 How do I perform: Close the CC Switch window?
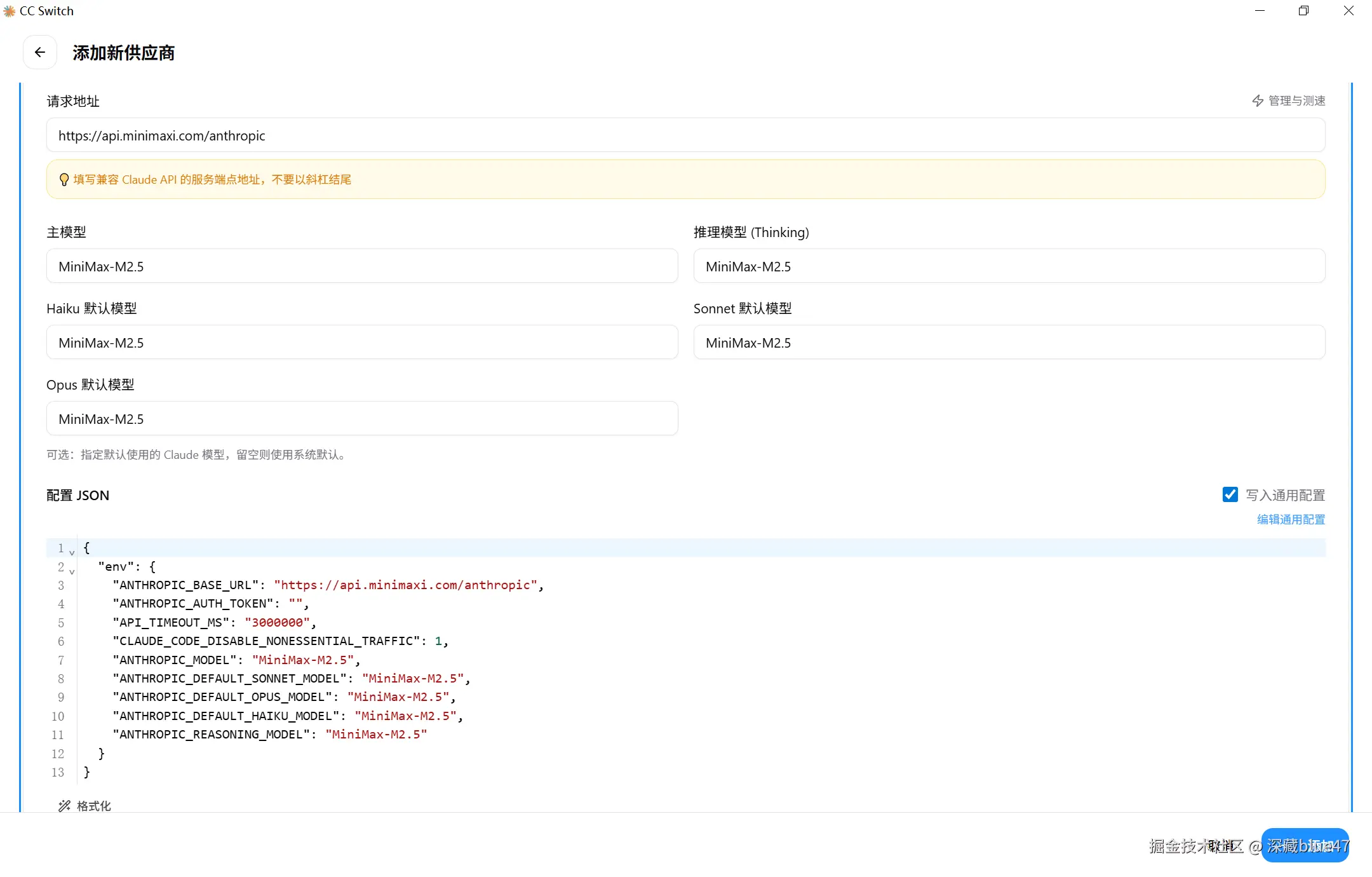1348,11
